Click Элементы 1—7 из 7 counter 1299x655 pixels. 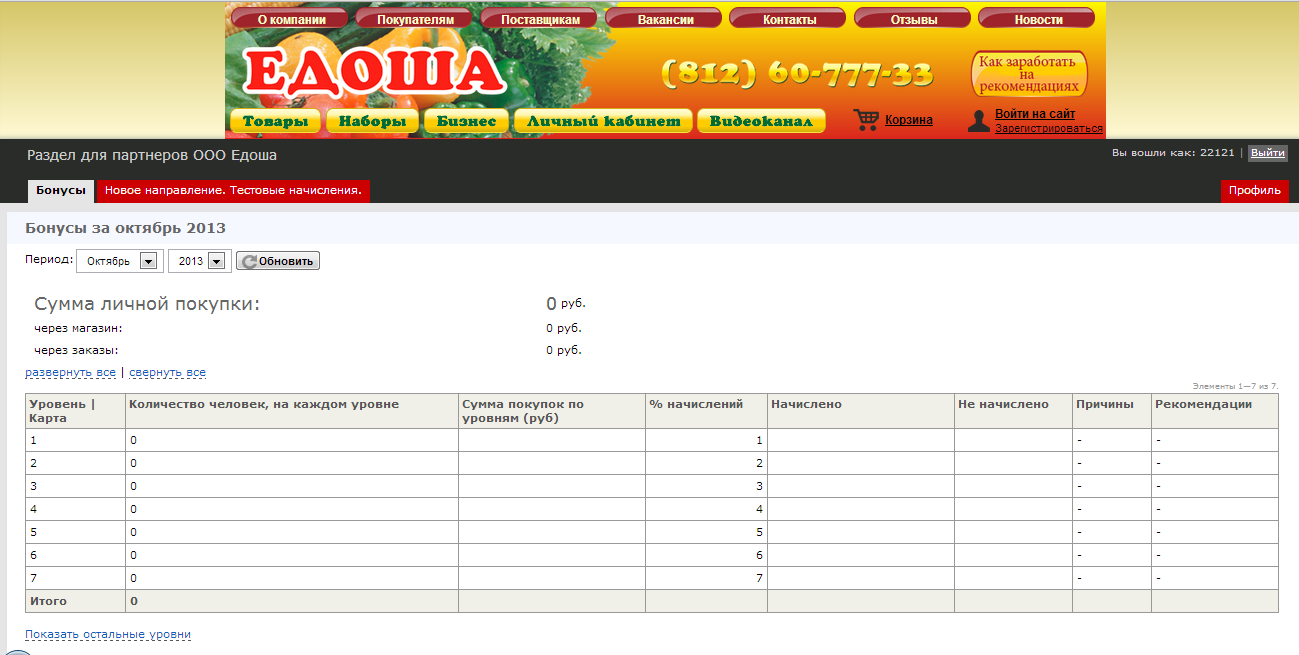pos(1235,386)
